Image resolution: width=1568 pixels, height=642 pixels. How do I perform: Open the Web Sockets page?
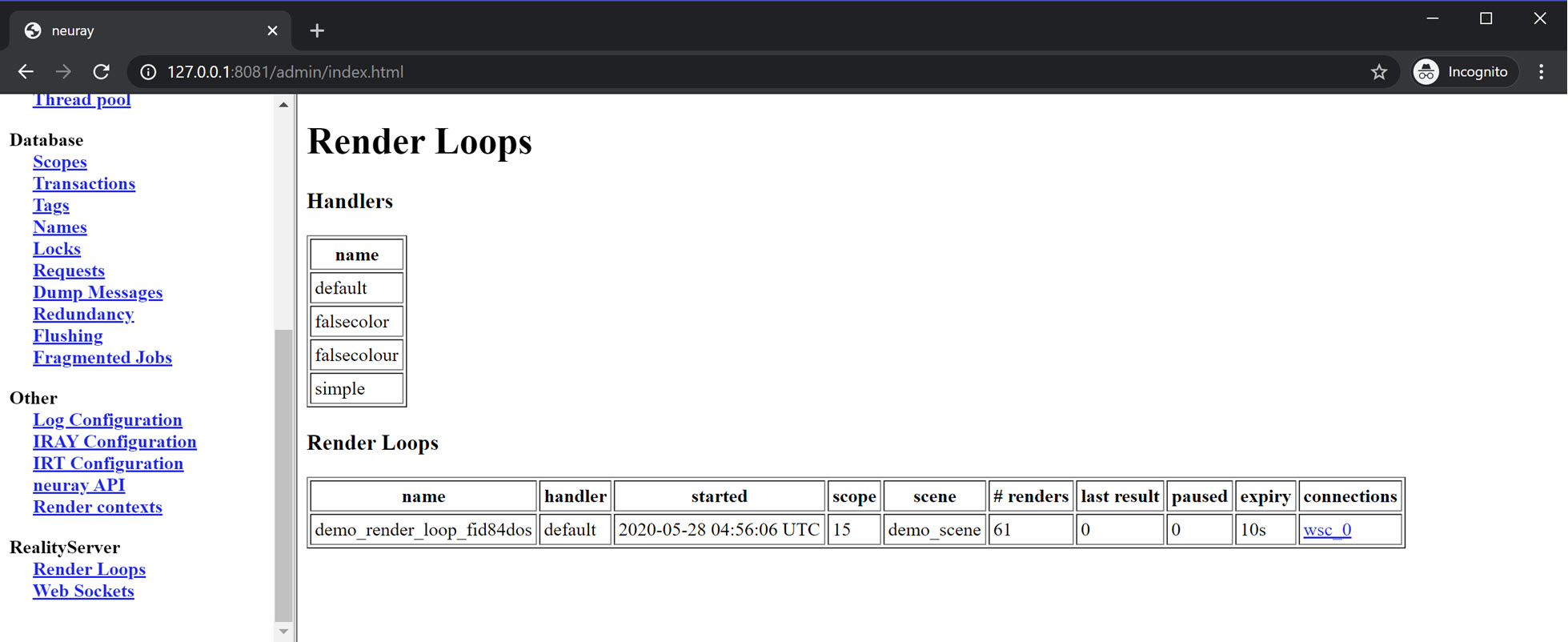83,591
